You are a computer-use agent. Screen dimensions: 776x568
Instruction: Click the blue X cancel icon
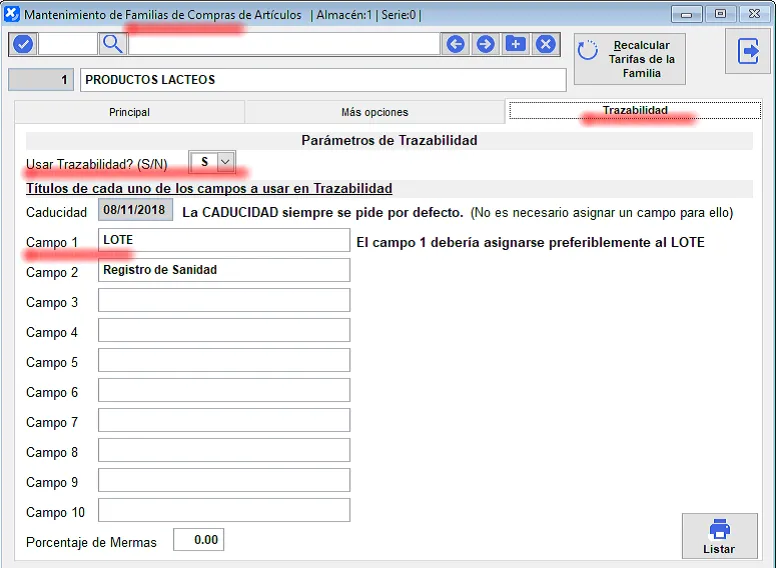[545, 44]
